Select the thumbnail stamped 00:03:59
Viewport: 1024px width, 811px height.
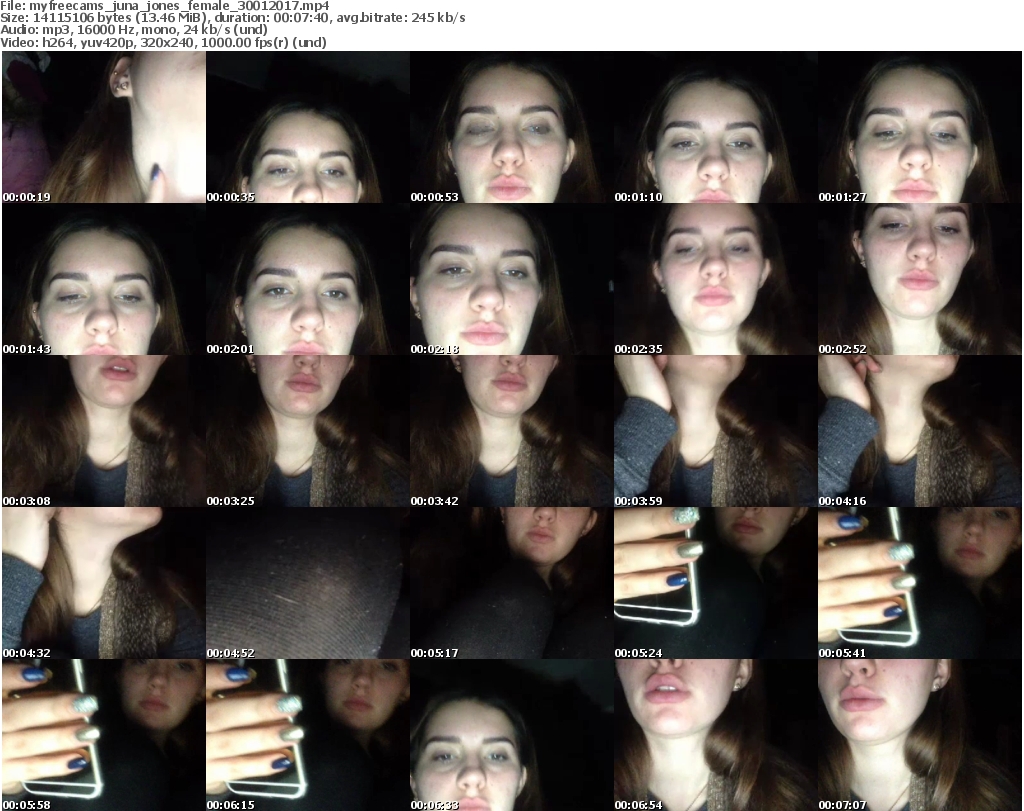coord(716,432)
